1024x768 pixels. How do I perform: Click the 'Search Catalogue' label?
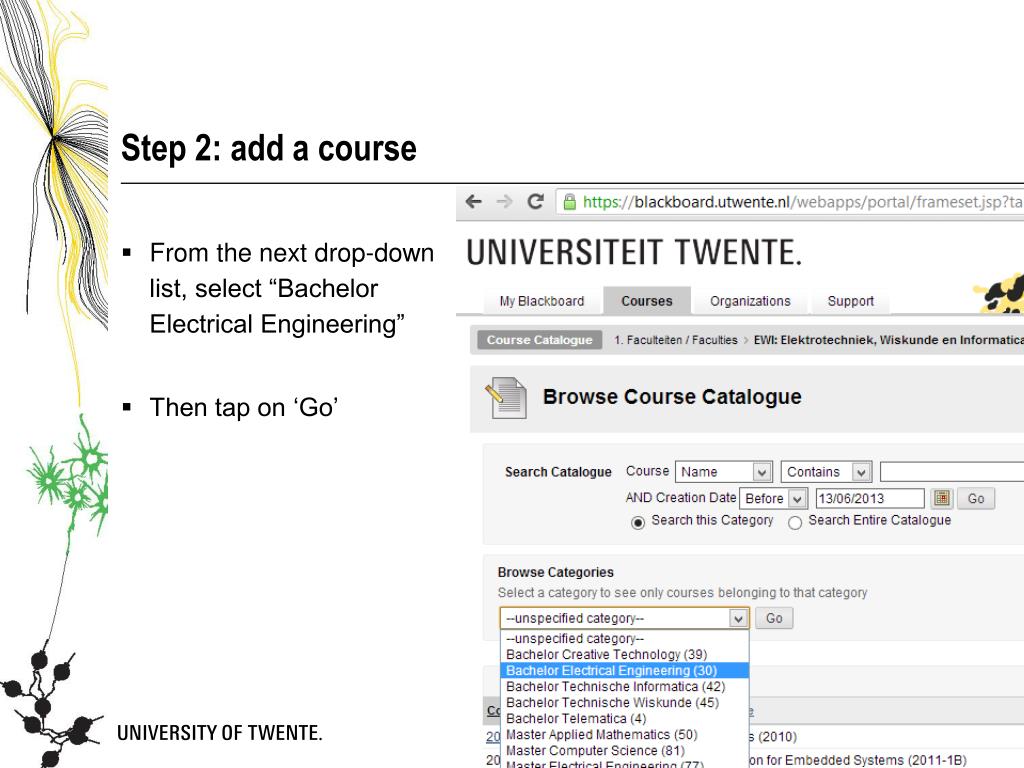pos(558,472)
